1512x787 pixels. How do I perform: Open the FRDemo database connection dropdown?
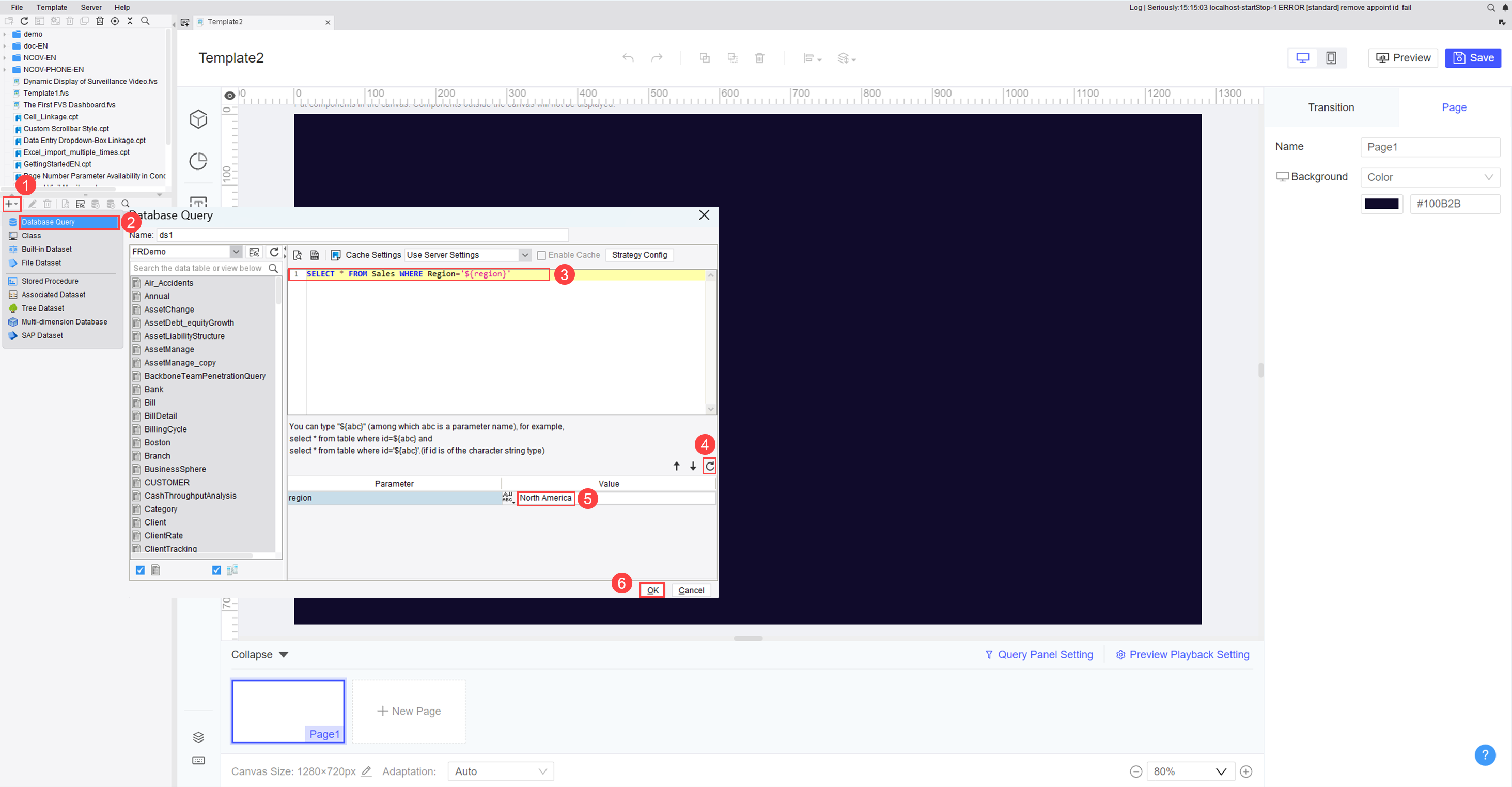click(236, 251)
